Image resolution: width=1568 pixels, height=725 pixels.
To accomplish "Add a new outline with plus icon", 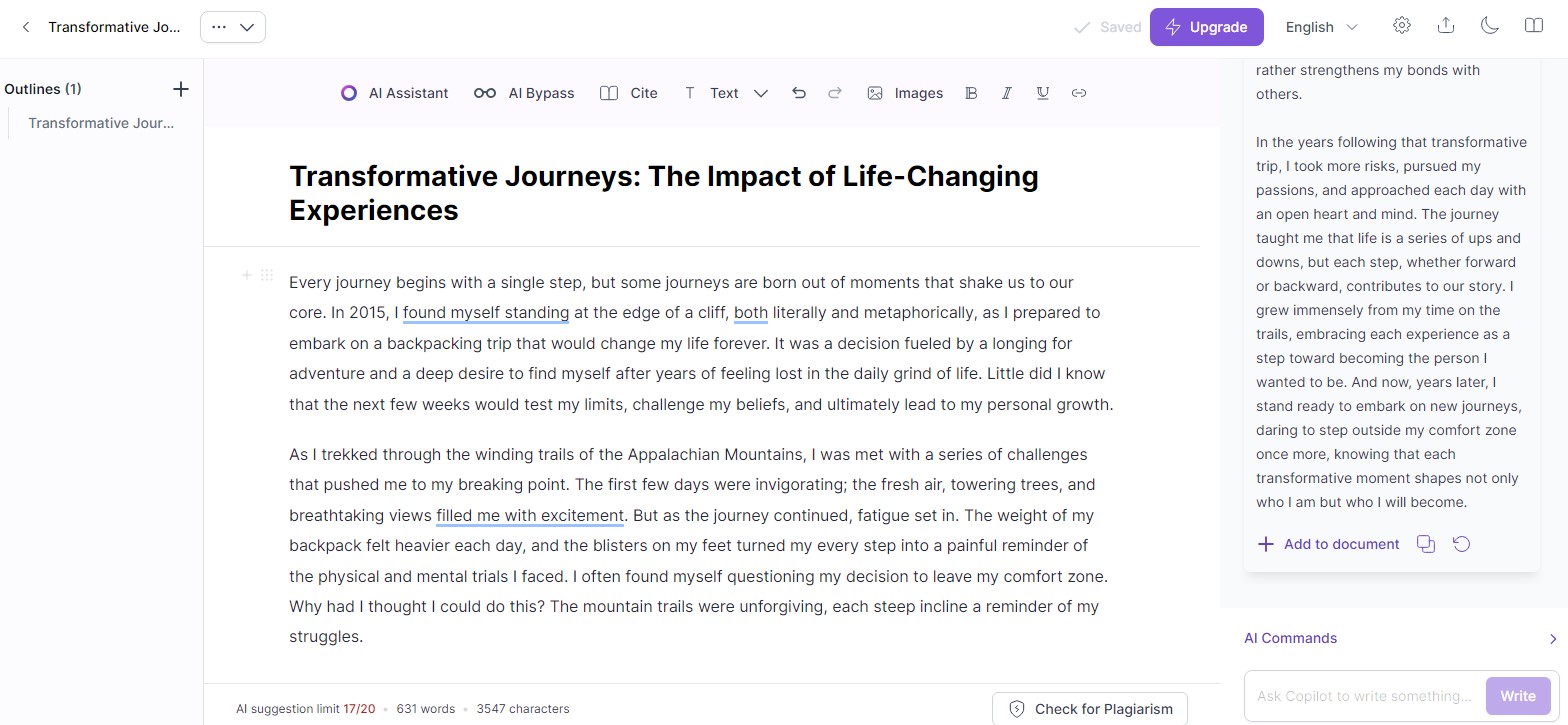I will coord(181,89).
